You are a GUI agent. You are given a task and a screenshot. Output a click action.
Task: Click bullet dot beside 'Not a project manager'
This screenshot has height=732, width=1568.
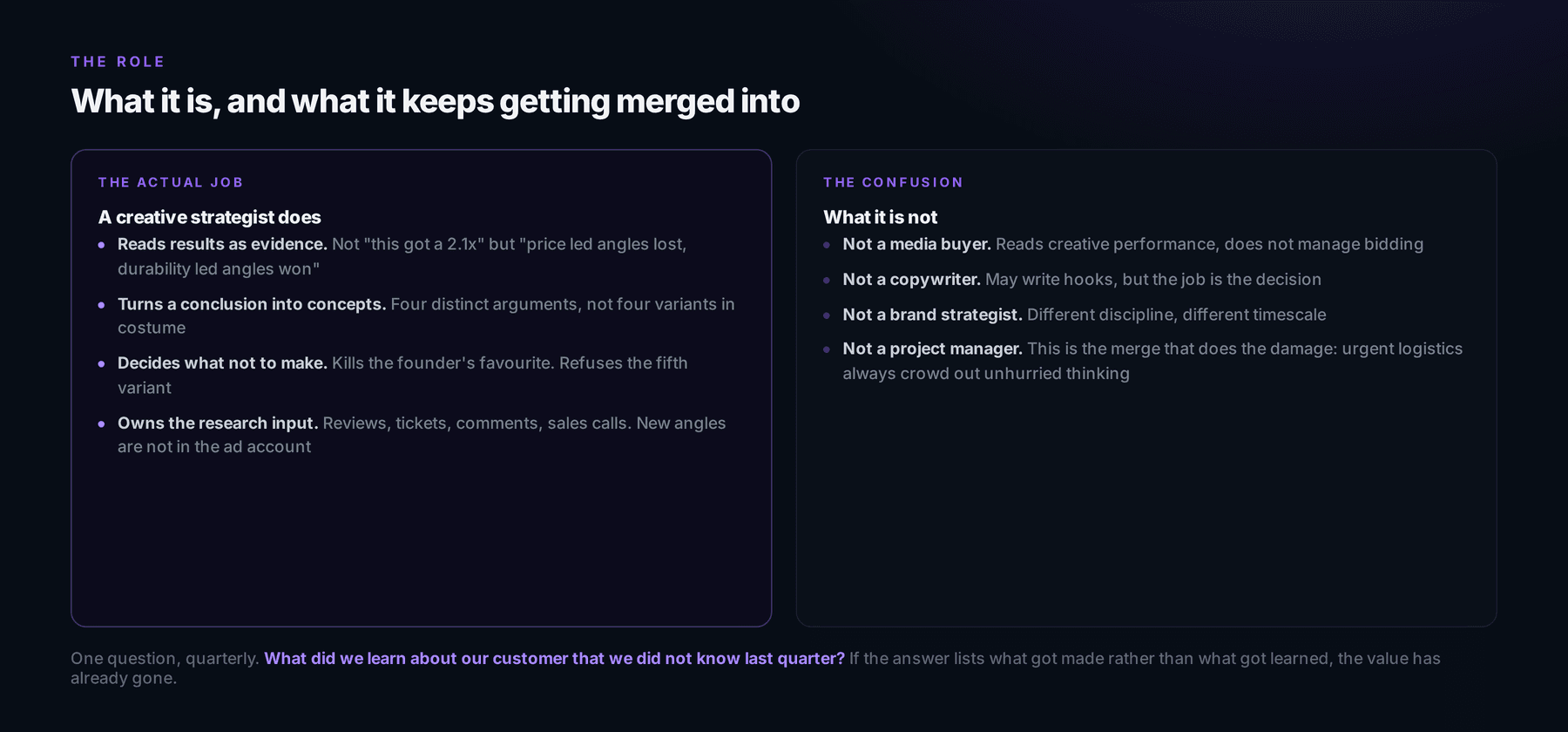pos(827,350)
